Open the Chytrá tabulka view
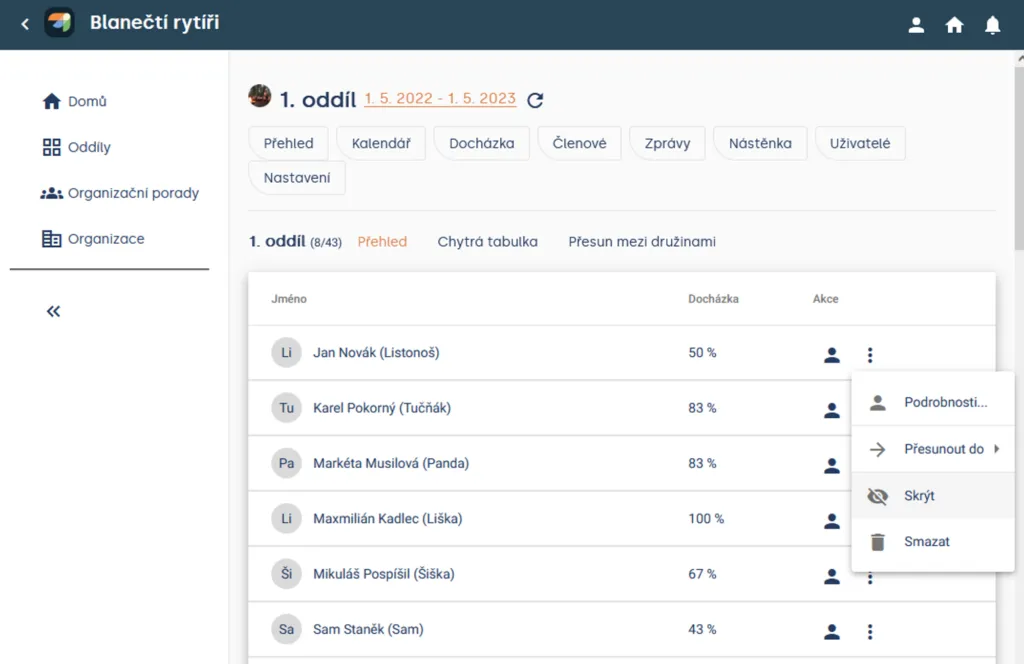 pos(487,242)
